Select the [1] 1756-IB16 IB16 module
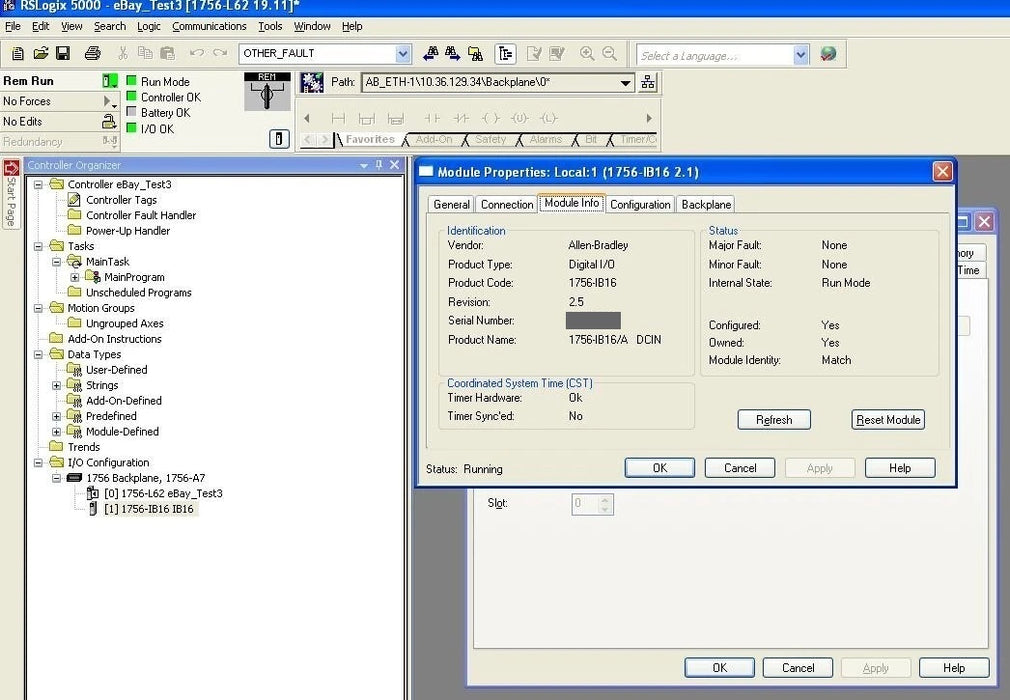 tap(148, 509)
